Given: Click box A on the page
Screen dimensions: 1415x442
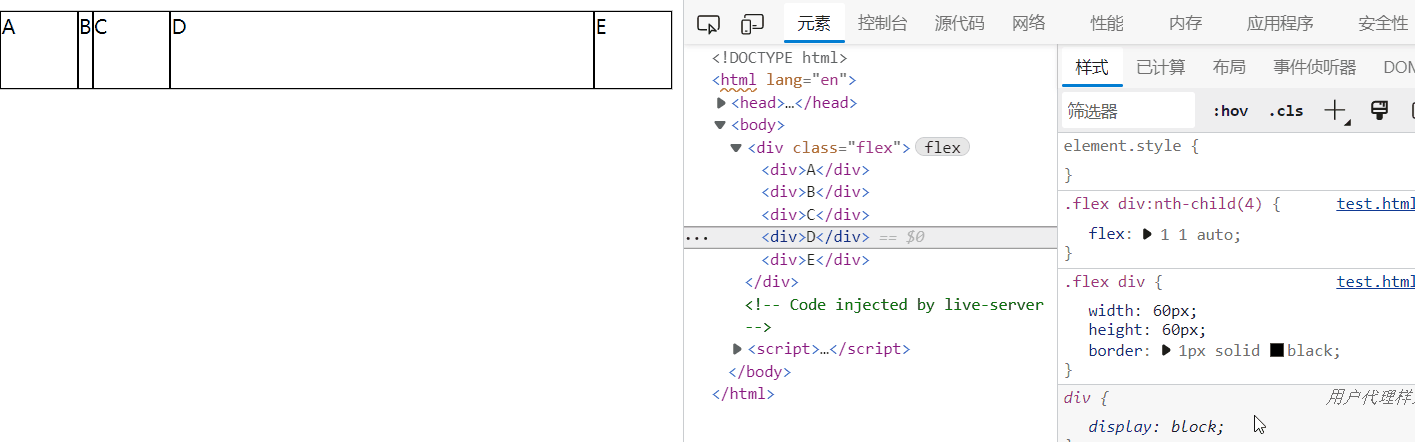Looking at the screenshot, I should coord(39,50).
